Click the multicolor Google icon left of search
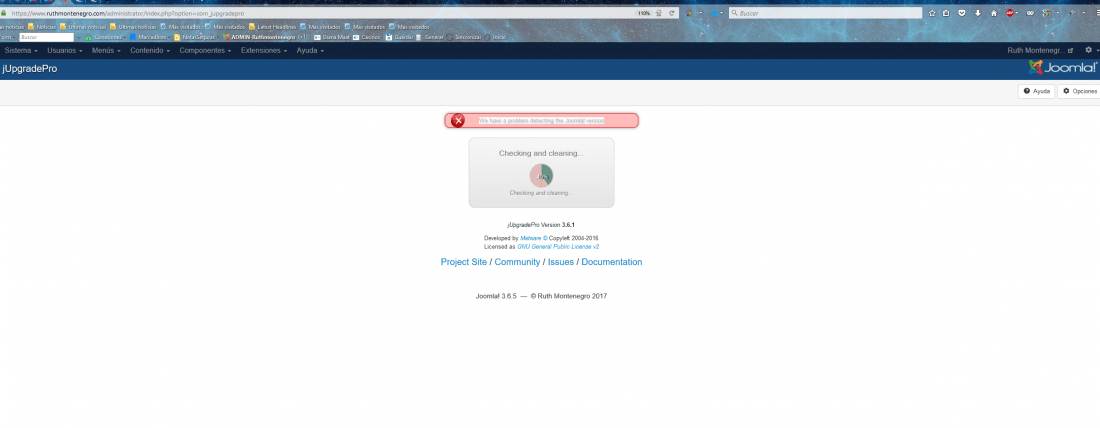 689,13
